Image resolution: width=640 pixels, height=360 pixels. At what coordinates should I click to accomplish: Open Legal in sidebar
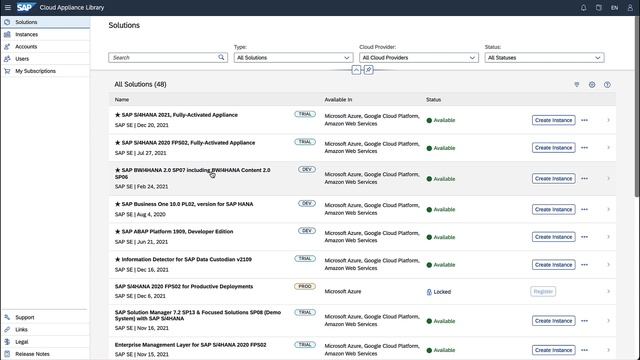(x=45, y=342)
